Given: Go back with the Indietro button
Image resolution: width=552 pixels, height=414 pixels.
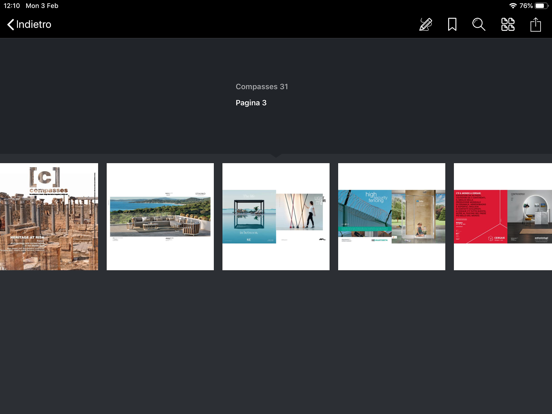Looking at the screenshot, I should 29,25.
